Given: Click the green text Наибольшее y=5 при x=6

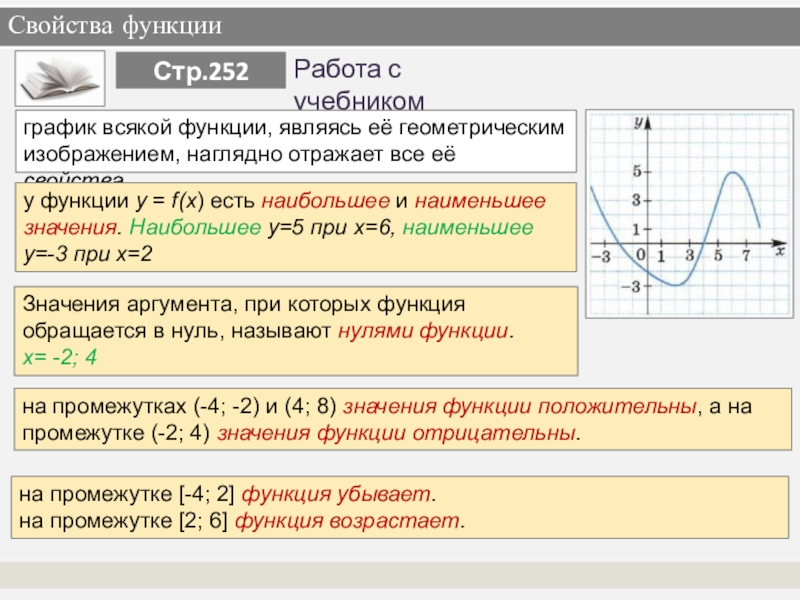Looking at the screenshot, I should (x=263, y=228).
